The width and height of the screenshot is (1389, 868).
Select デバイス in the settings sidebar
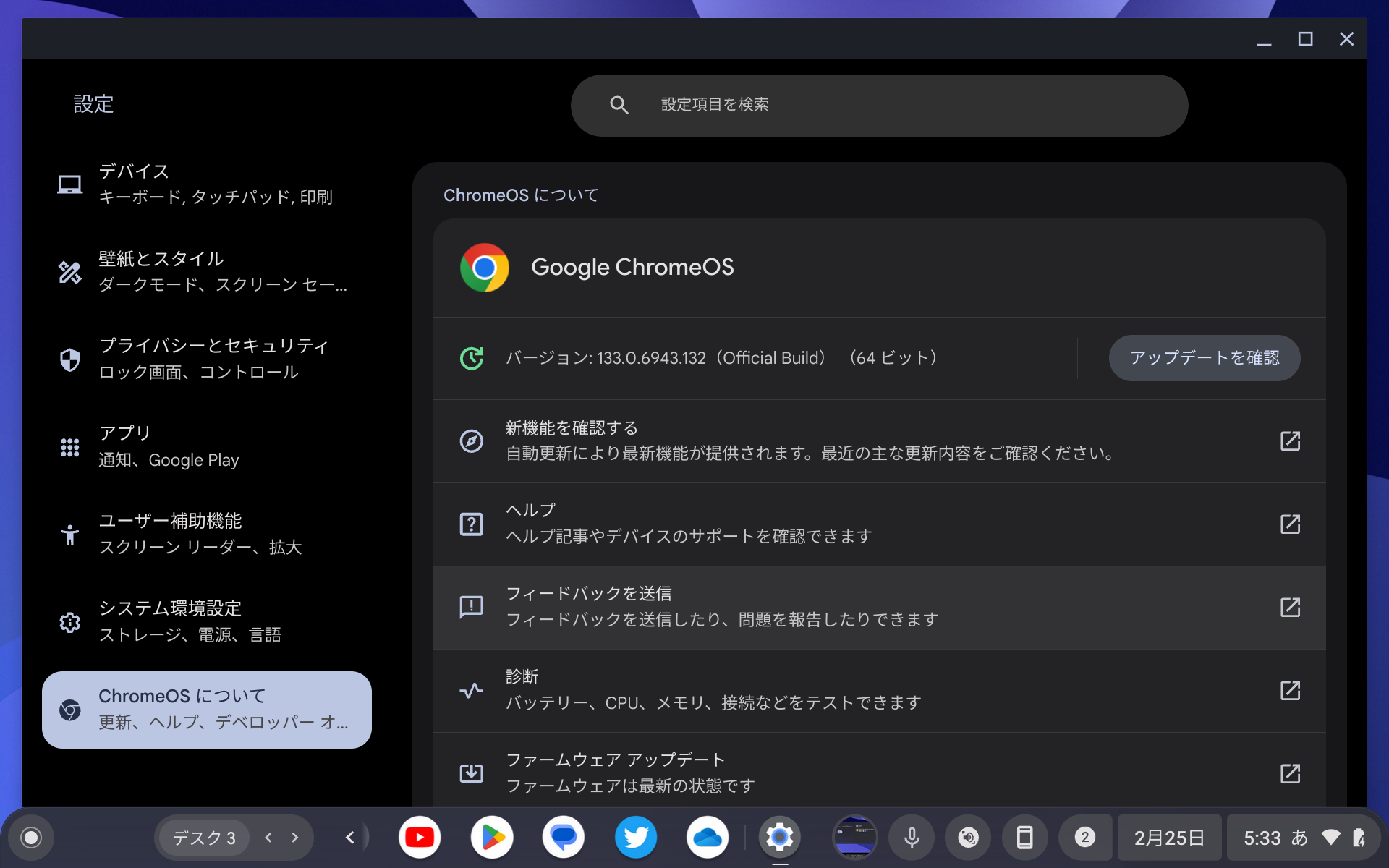[x=181, y=183]
